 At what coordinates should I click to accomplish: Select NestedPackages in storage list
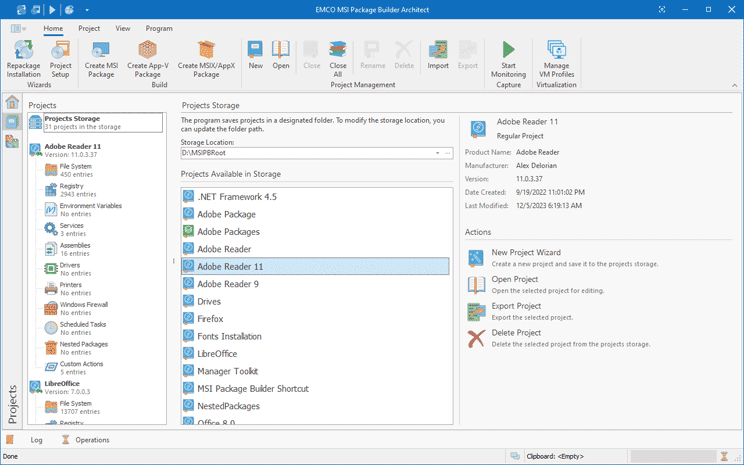point(316,406)
